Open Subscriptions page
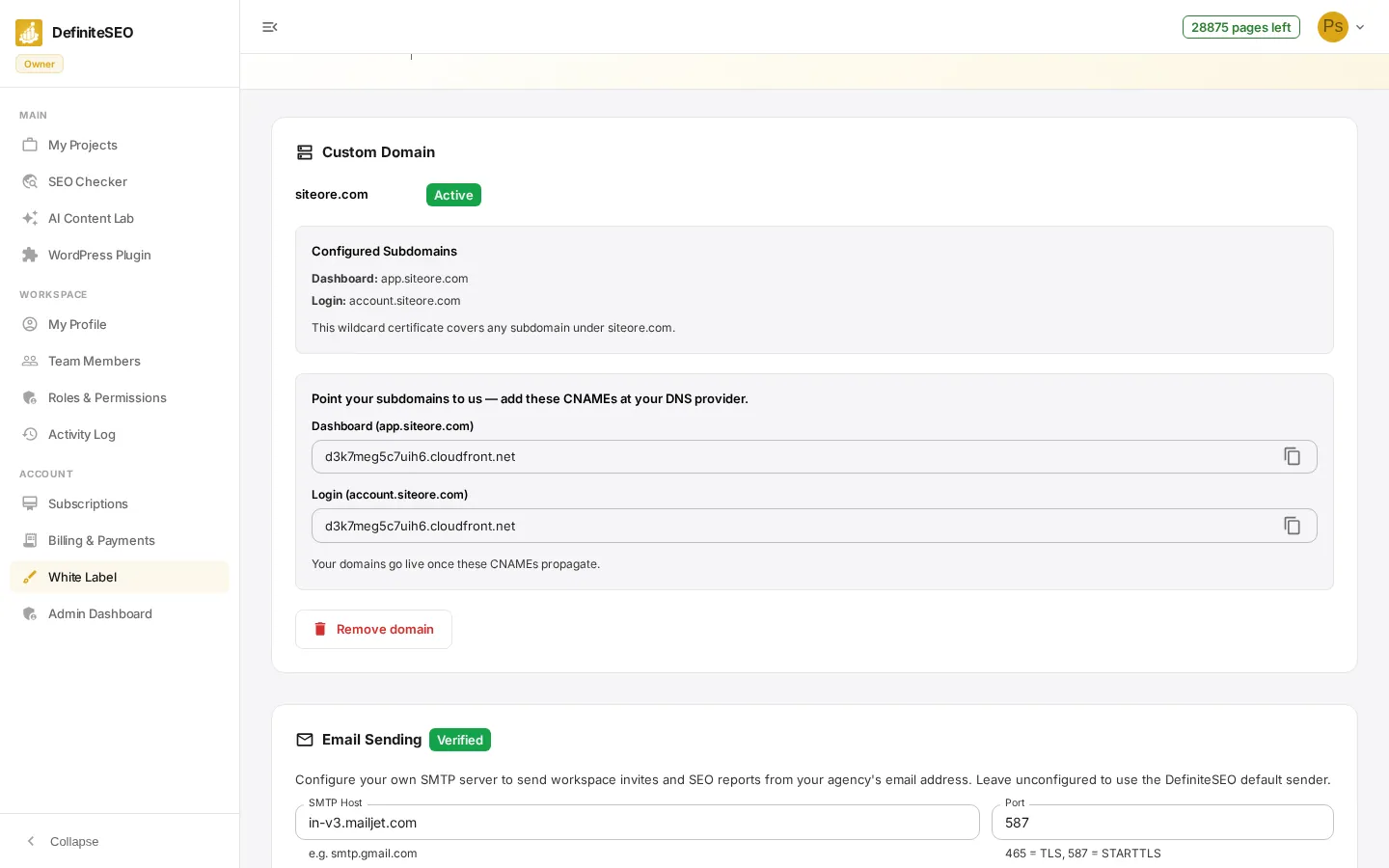Screen dimensions: 1389x868 point(120,503)
